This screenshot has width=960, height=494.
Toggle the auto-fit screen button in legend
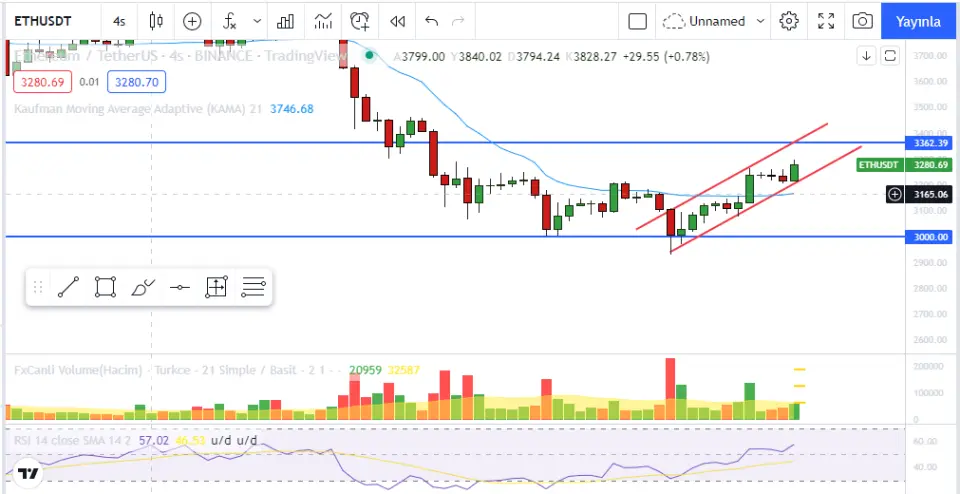click(x=890, y=57)
